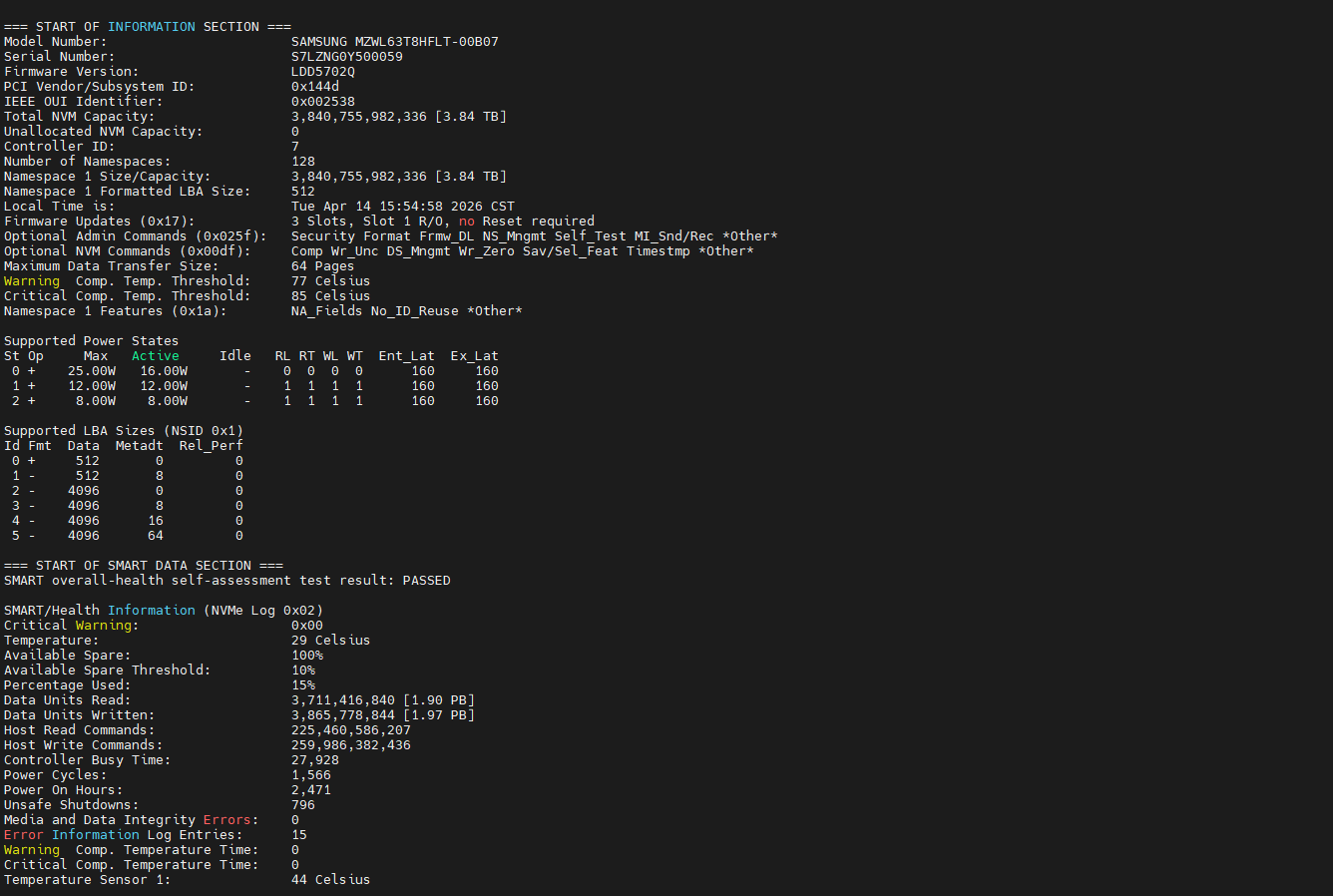The height and width of the screenshot is (896, 1333).
Task: Click the Total NVM Capacity value
Action: [x=398, y=117]
